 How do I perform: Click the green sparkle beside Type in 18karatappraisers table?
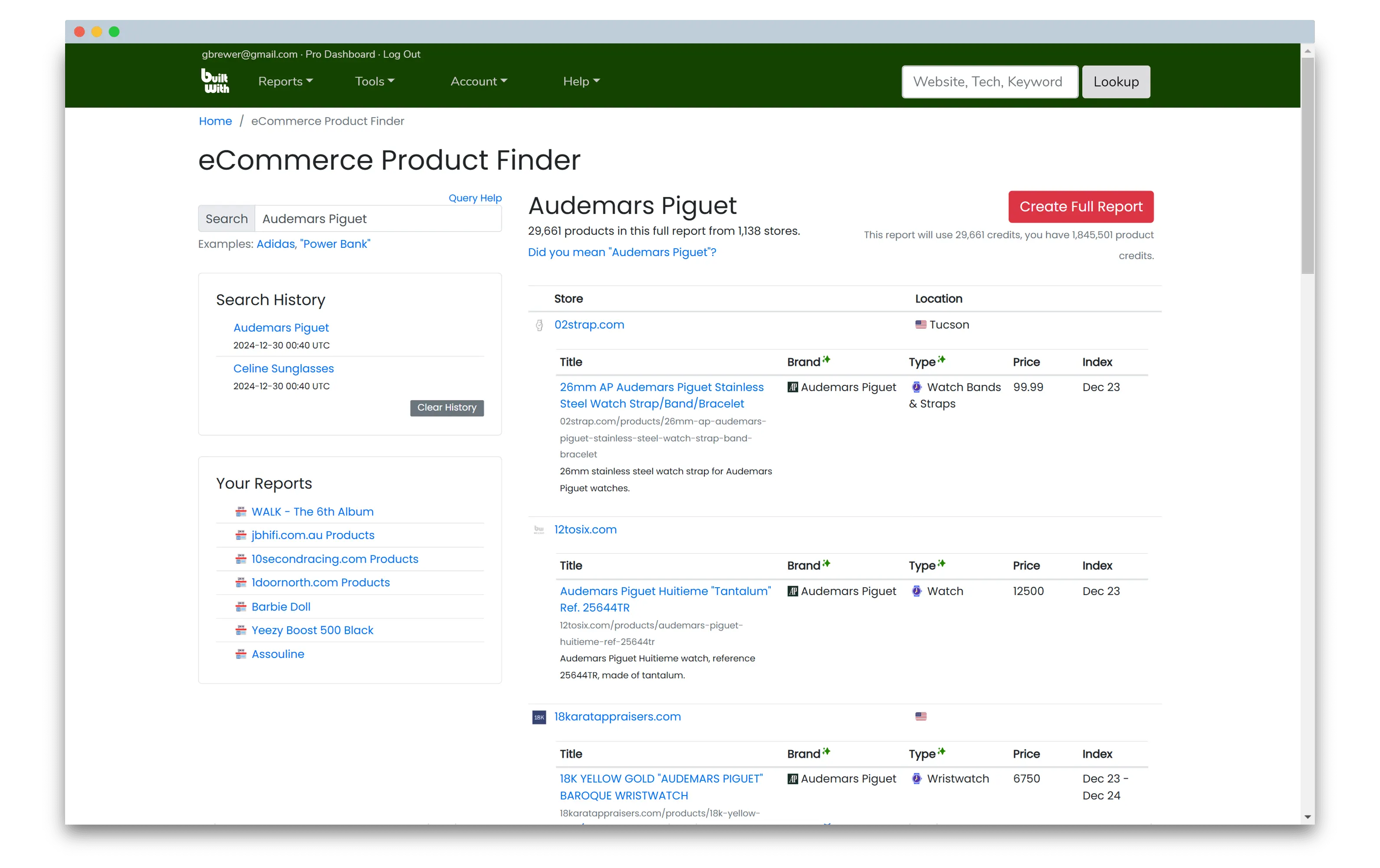tap(941, 751)
